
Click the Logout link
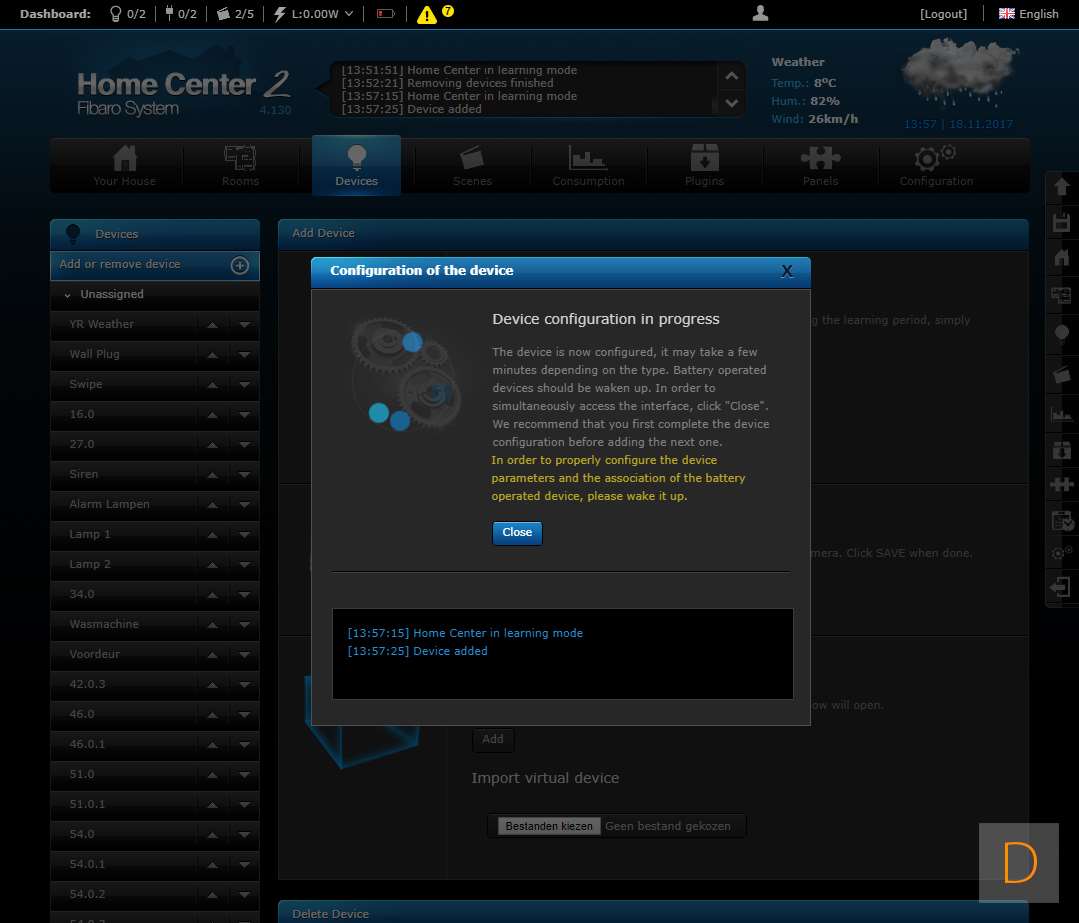(943, 14)
